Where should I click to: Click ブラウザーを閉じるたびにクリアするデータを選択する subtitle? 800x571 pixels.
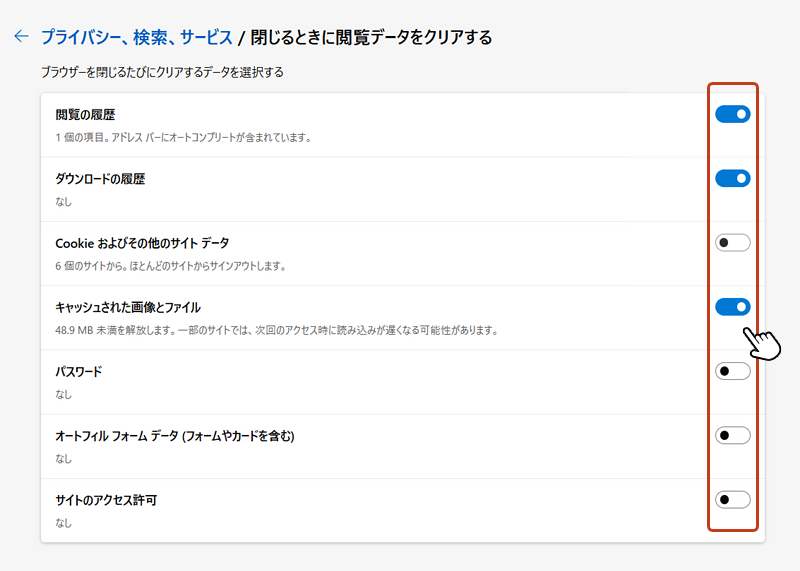162,72
